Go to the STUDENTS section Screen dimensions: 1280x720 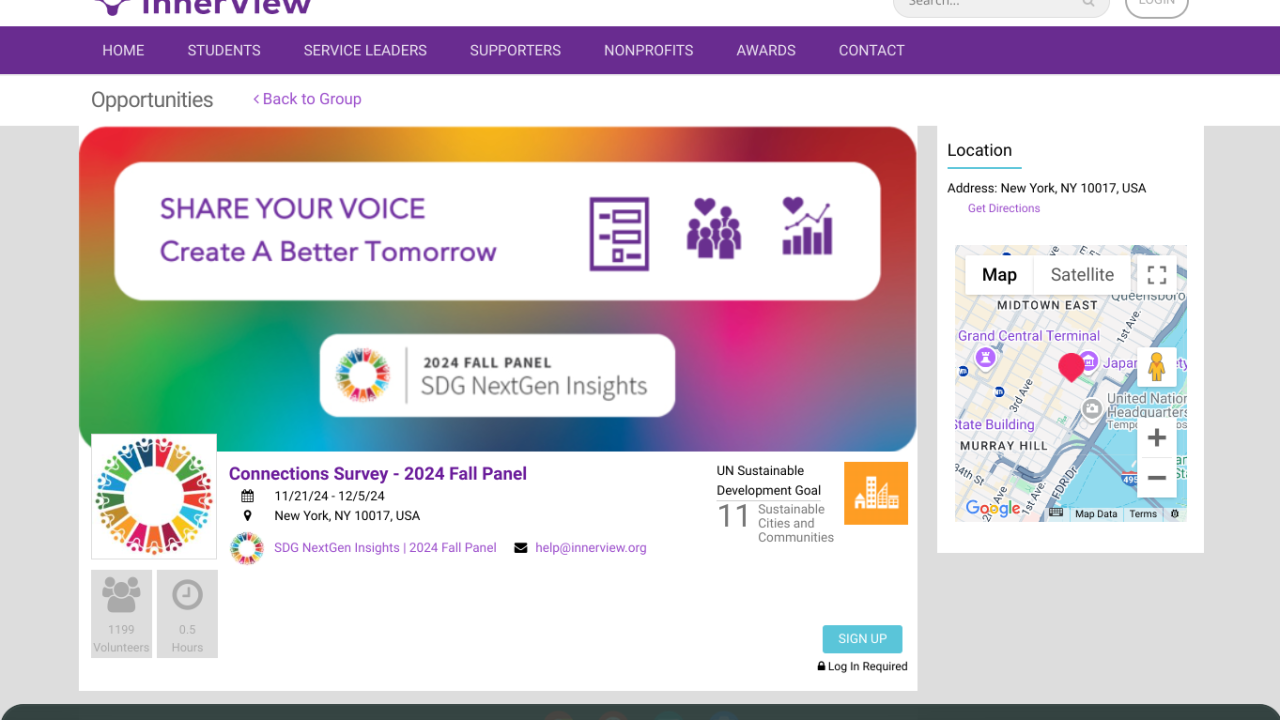[224, 50]
